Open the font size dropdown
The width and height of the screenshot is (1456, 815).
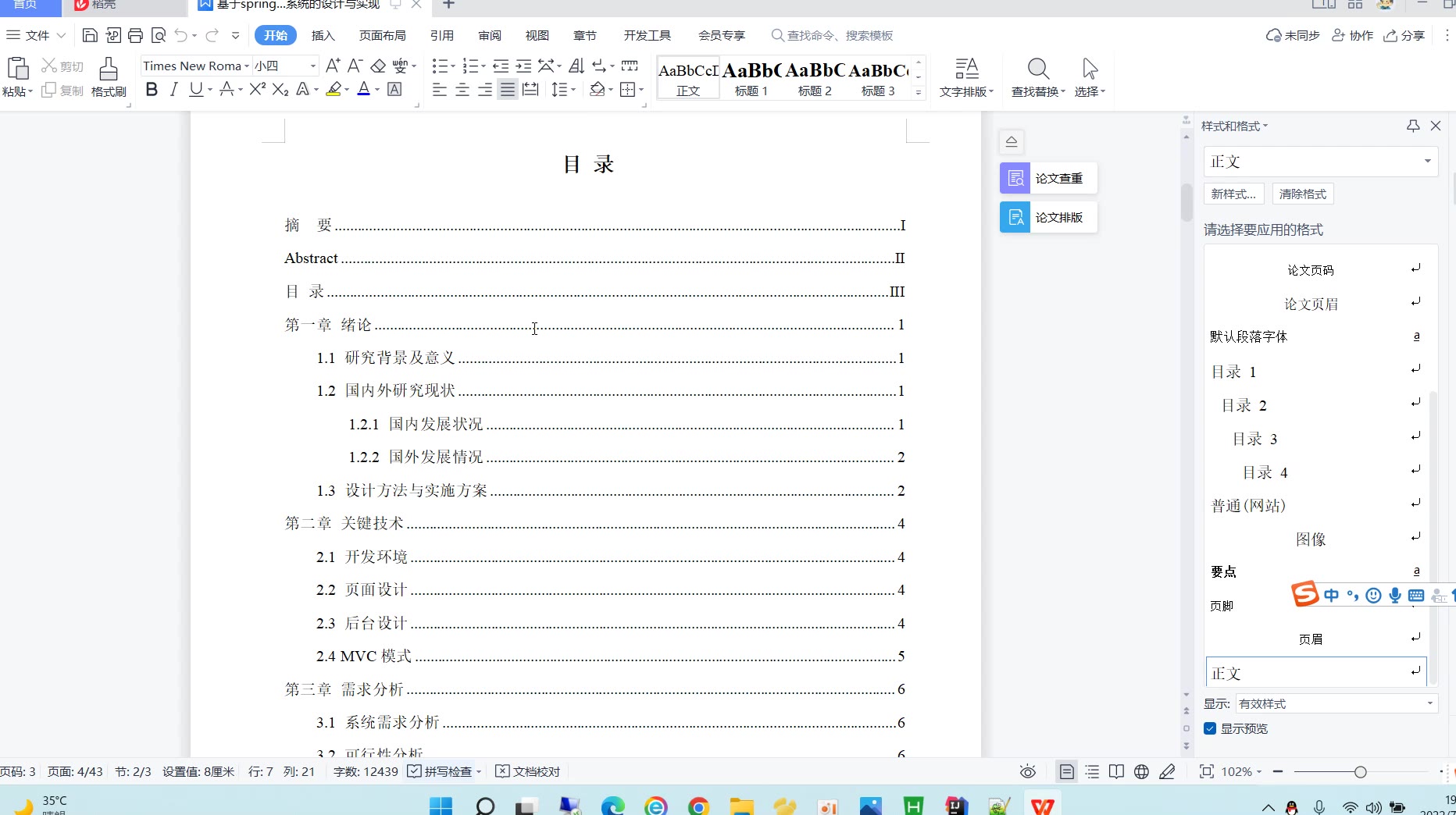(313, 66)
